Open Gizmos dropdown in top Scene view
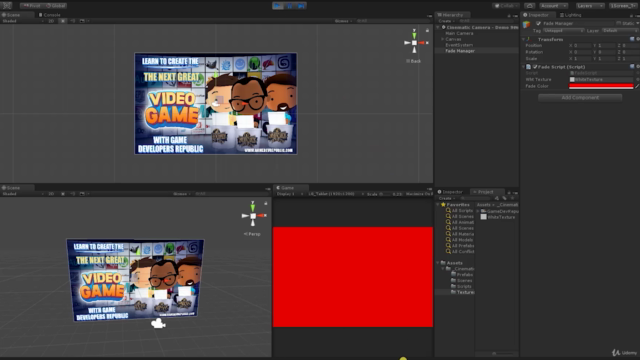 point(343,21)
